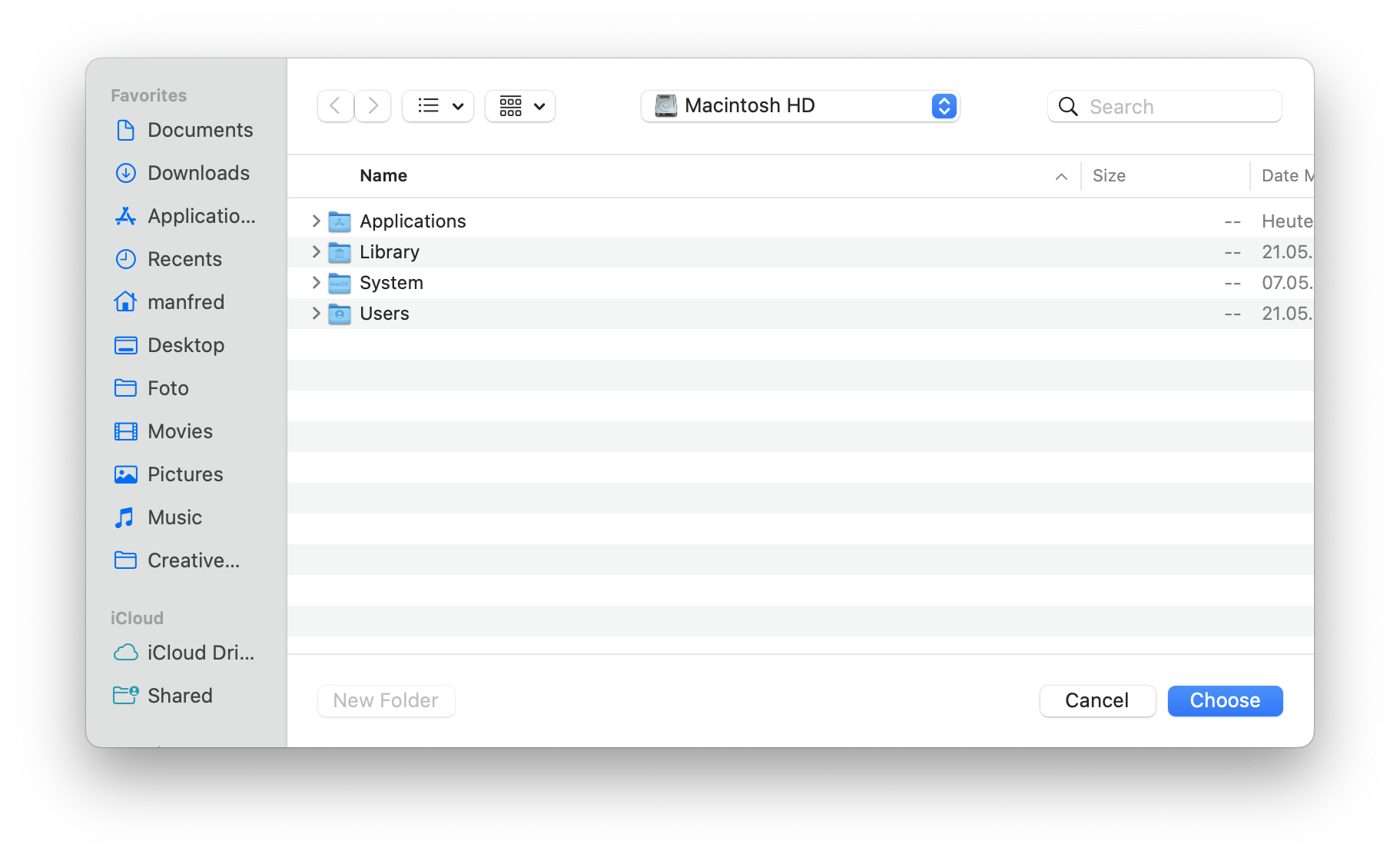Image resolution: width=1400 pixels, height=861 pixels.
Task: Sort by the Size column header
Action: (x=1109, y=176)
